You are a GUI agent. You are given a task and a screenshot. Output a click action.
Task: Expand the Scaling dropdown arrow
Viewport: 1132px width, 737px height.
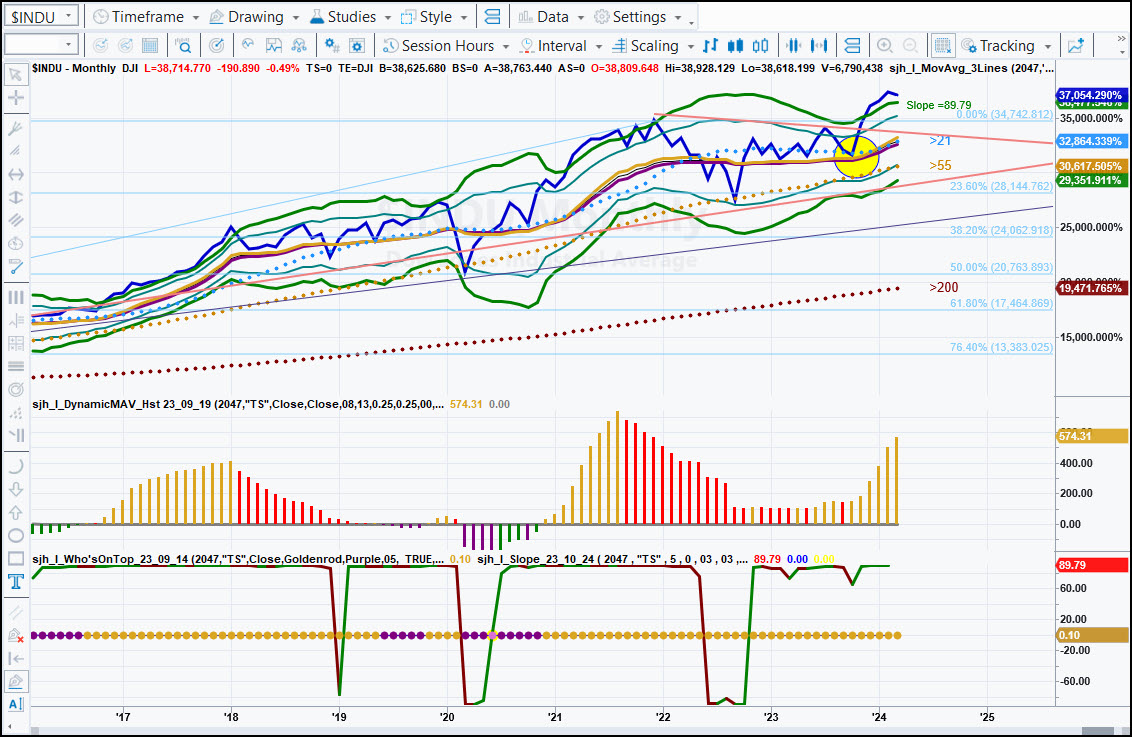pyautogui.click(x=690, y=46)
